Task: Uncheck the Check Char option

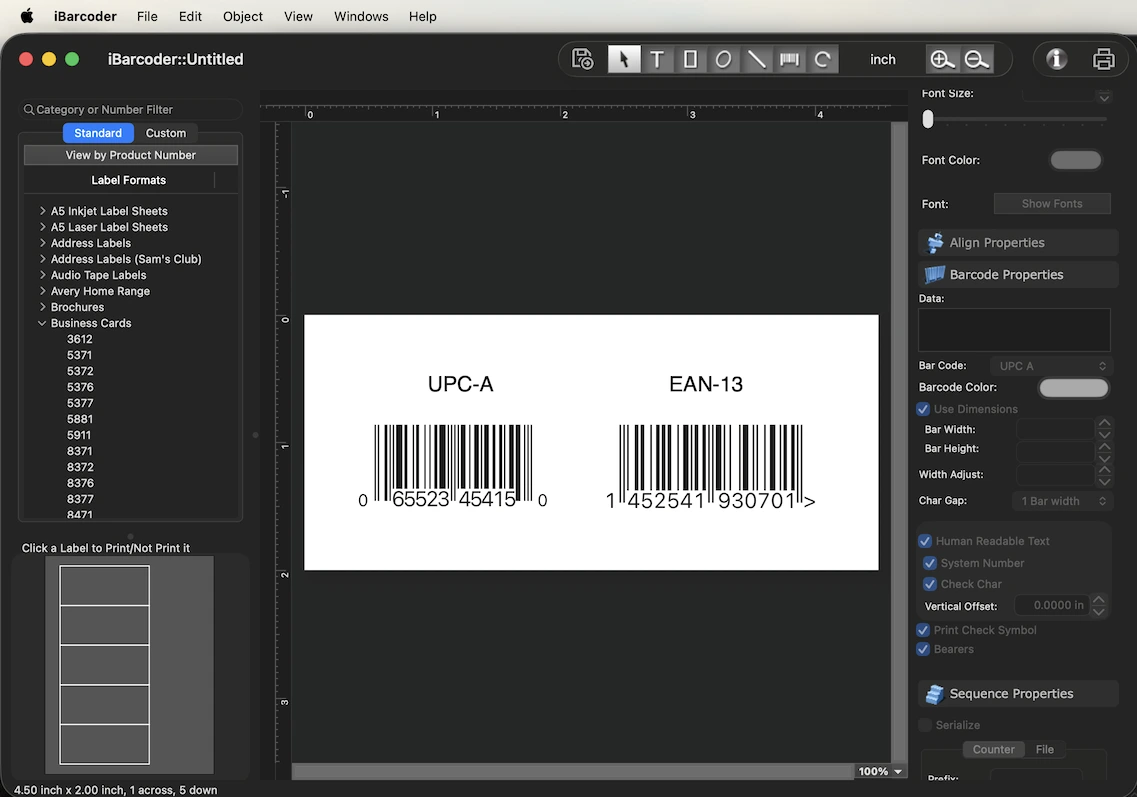Action: click(930, 584)
